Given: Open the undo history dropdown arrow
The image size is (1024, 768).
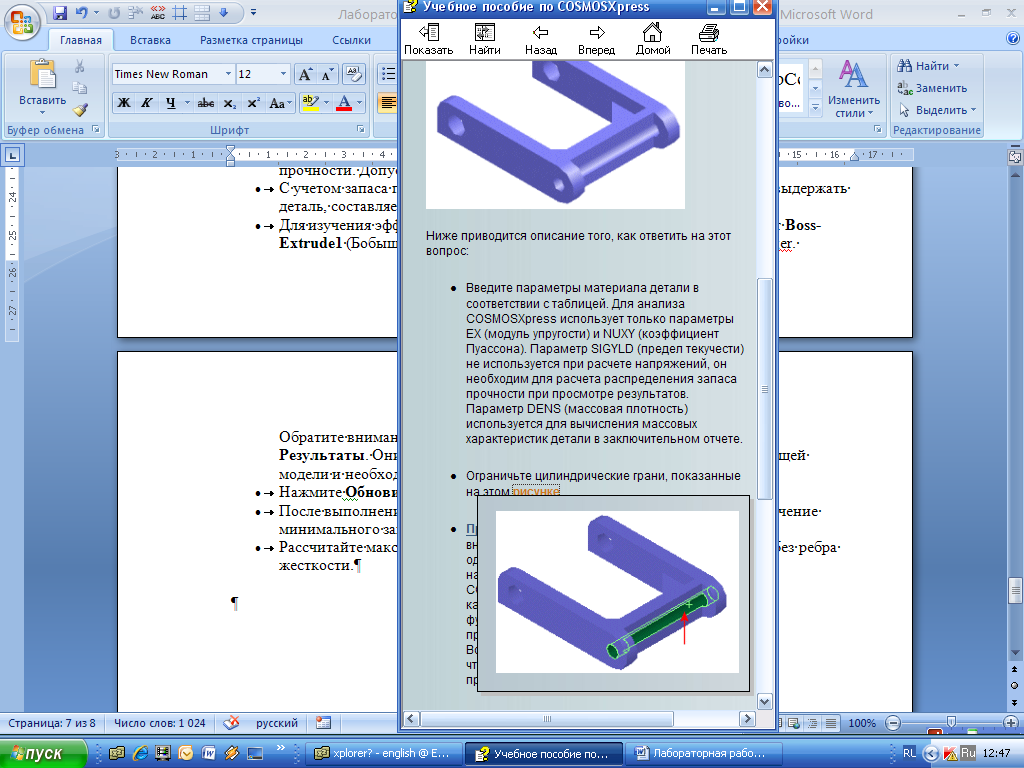Looking at the screenshot, I should point(96,12).
